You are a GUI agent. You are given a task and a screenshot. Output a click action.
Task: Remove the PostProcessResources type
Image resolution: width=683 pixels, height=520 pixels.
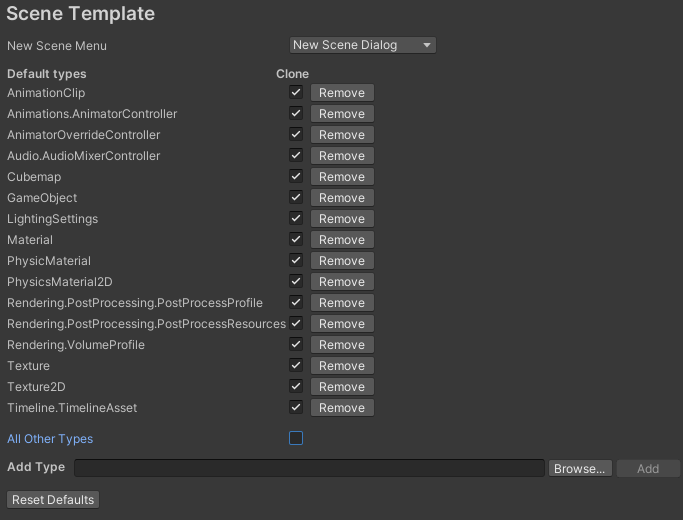[342, 324]
